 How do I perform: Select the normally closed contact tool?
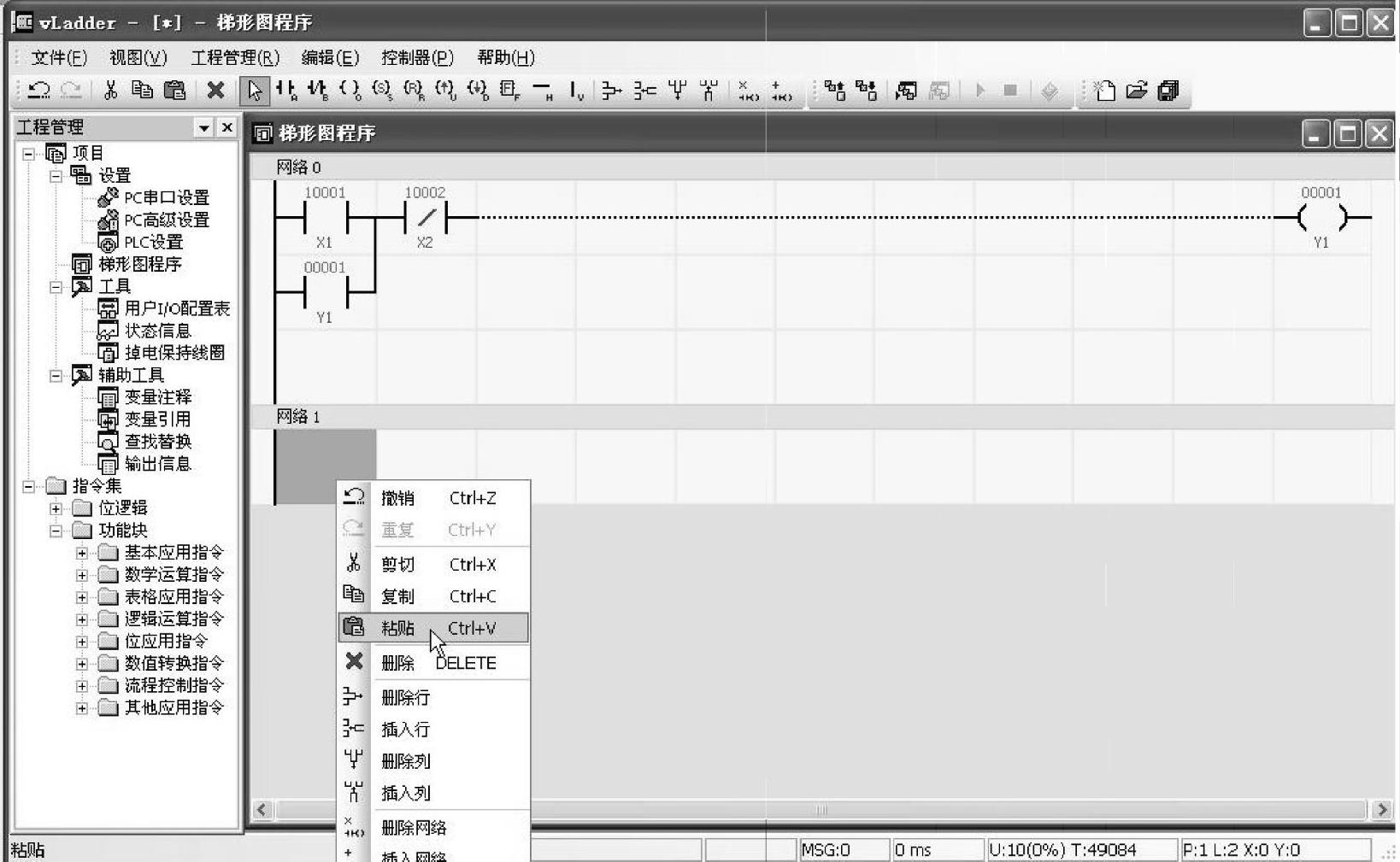[x=318, y=91]
